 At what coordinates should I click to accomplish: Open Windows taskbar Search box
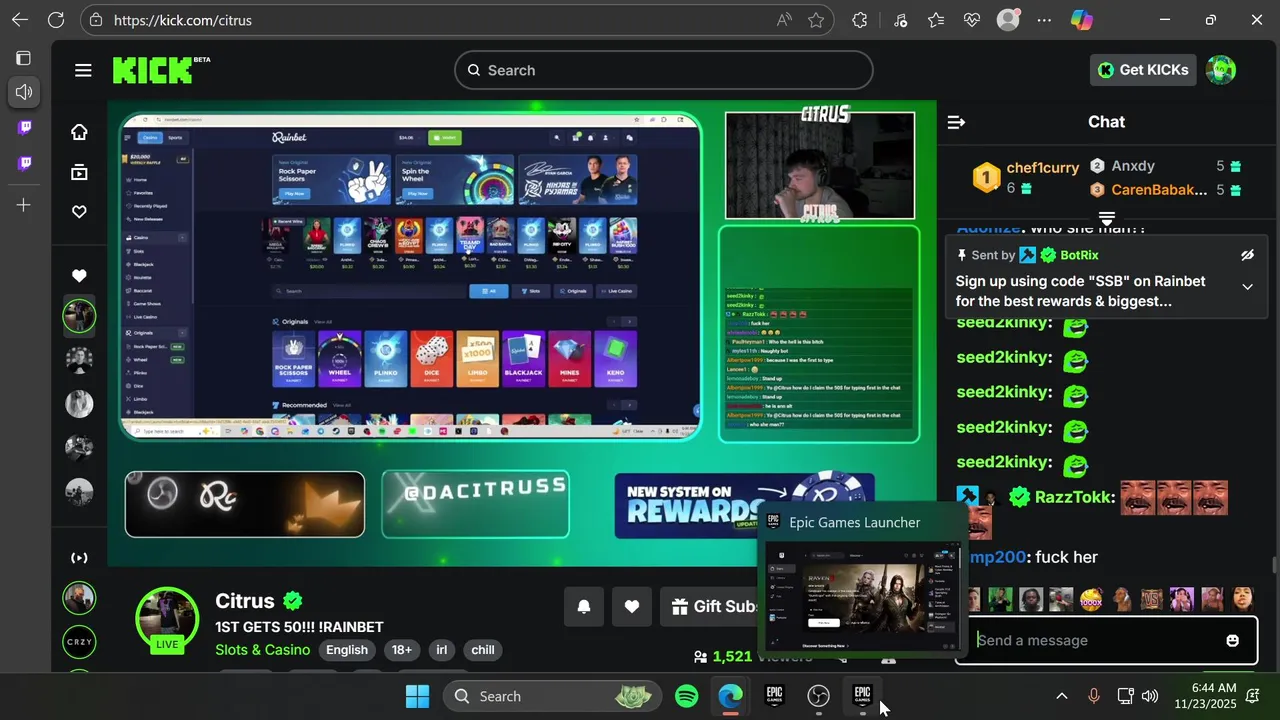coord(552,696)
